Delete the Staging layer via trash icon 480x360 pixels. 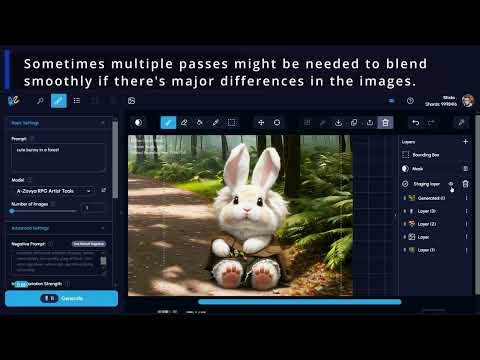(x=466, y=184)
